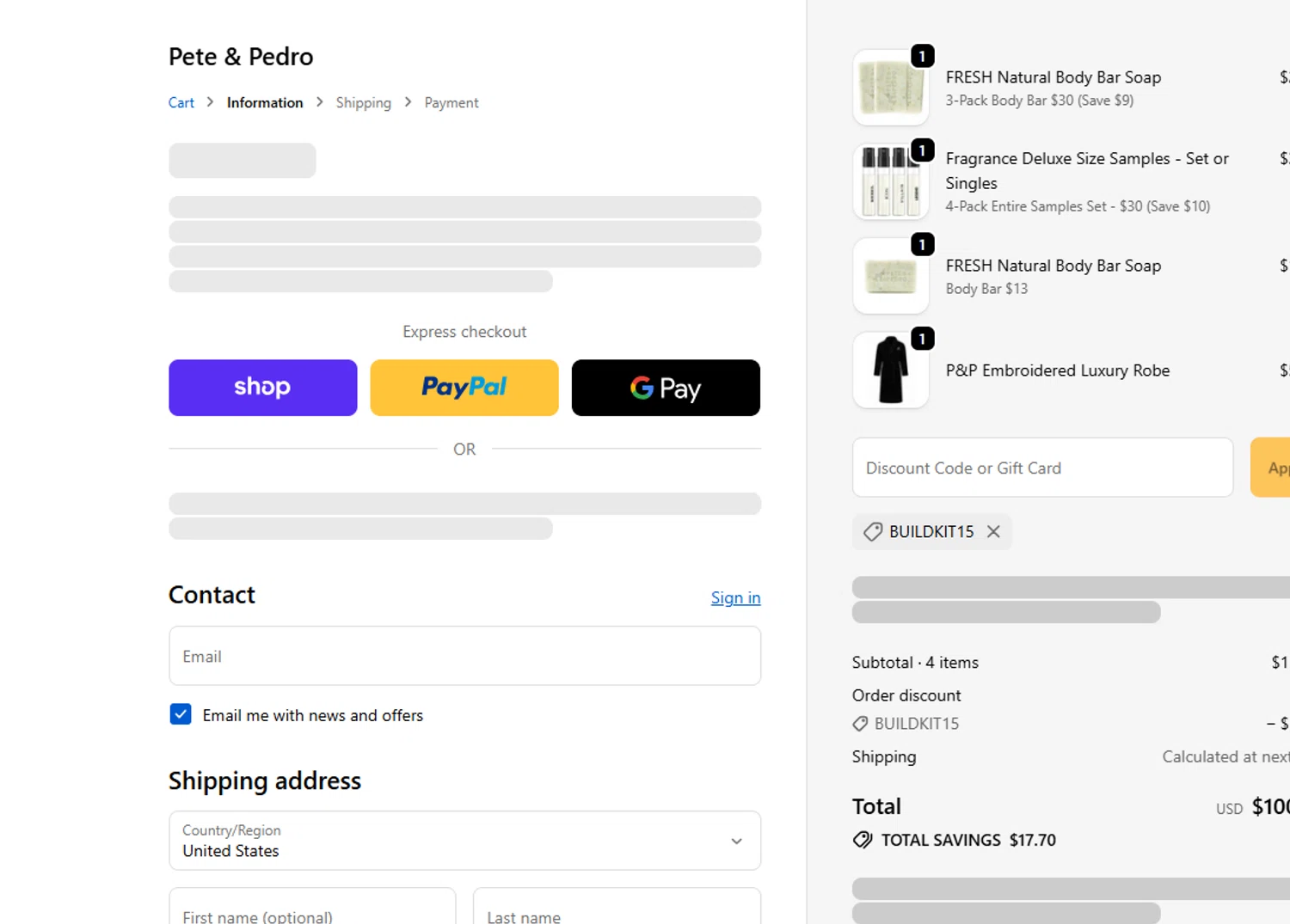
Task: Click the Embroidered Luxury Robe thumbnail
Action: coord(891,370)
